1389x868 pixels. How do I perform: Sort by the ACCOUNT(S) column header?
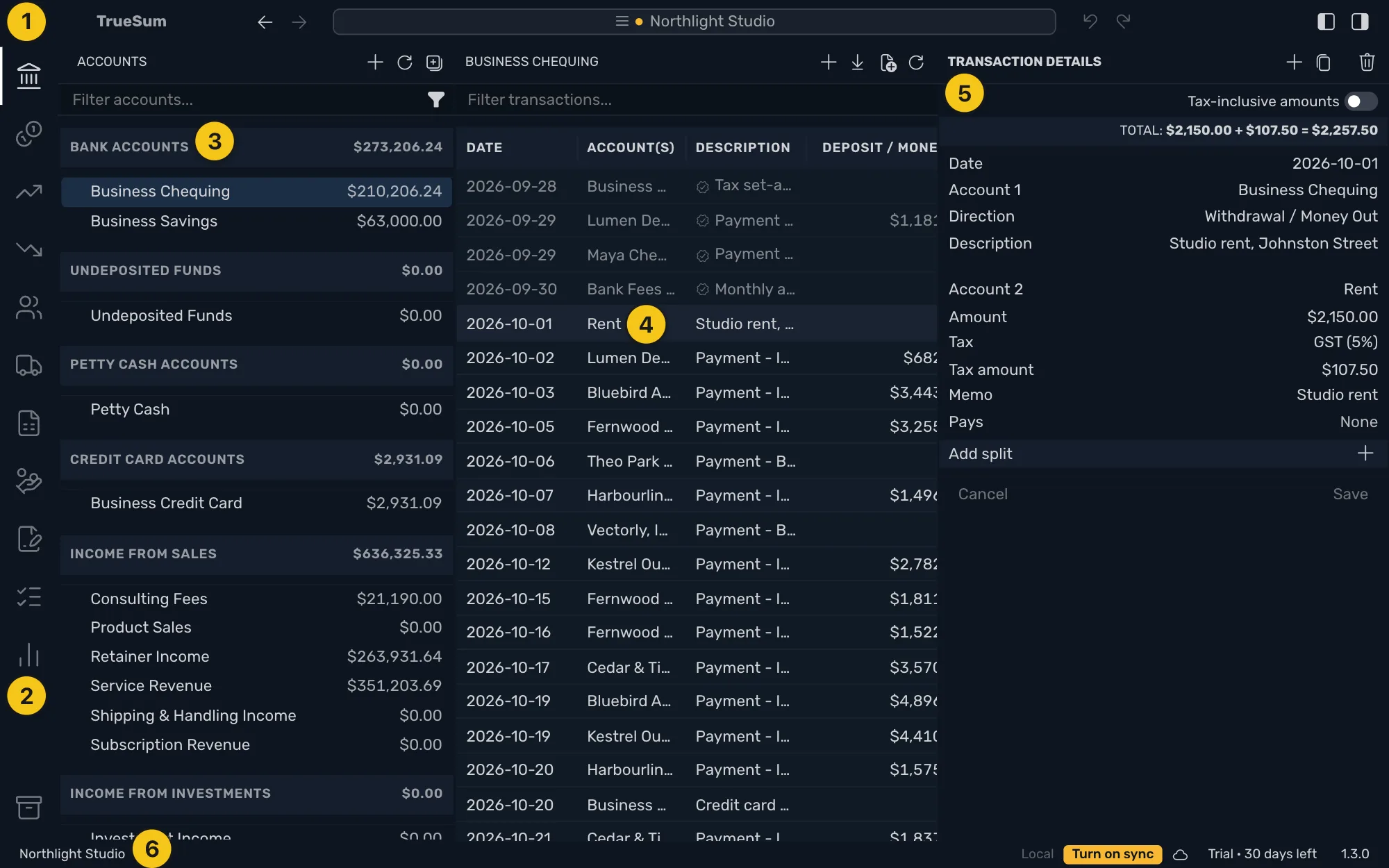pyautogui.click(x=631, y=148)
